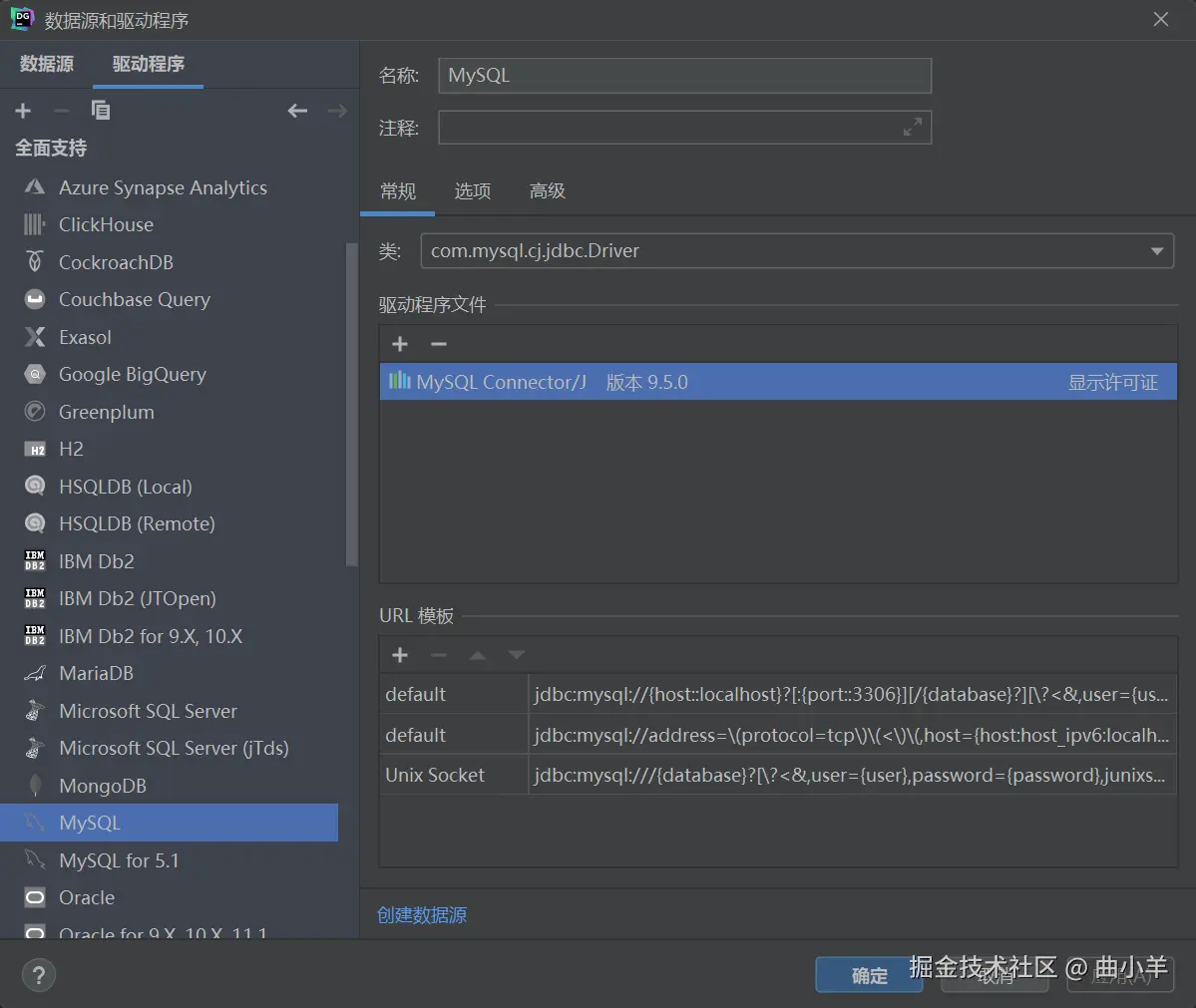Viewport: 1196px width, 1008px height.
Task: Select ClickHouse driver icon row
Action: tap(170, 225)
